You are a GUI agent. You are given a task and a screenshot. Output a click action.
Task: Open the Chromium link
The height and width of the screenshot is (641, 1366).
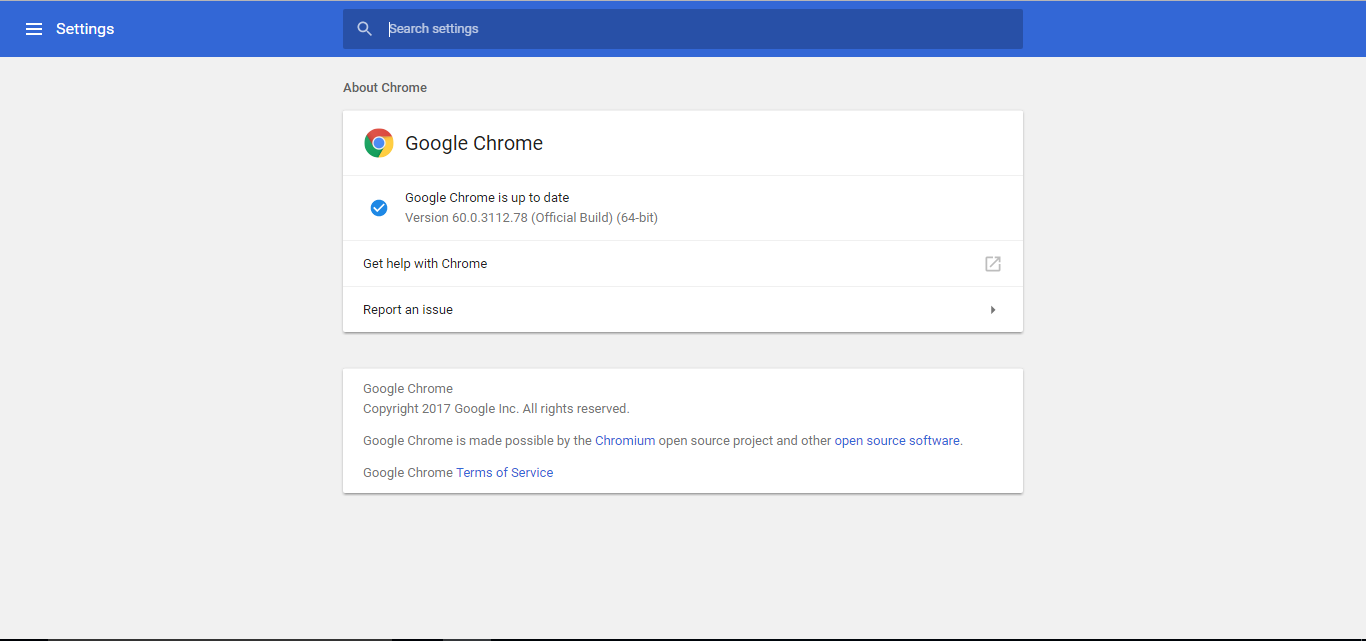point(625,441)
